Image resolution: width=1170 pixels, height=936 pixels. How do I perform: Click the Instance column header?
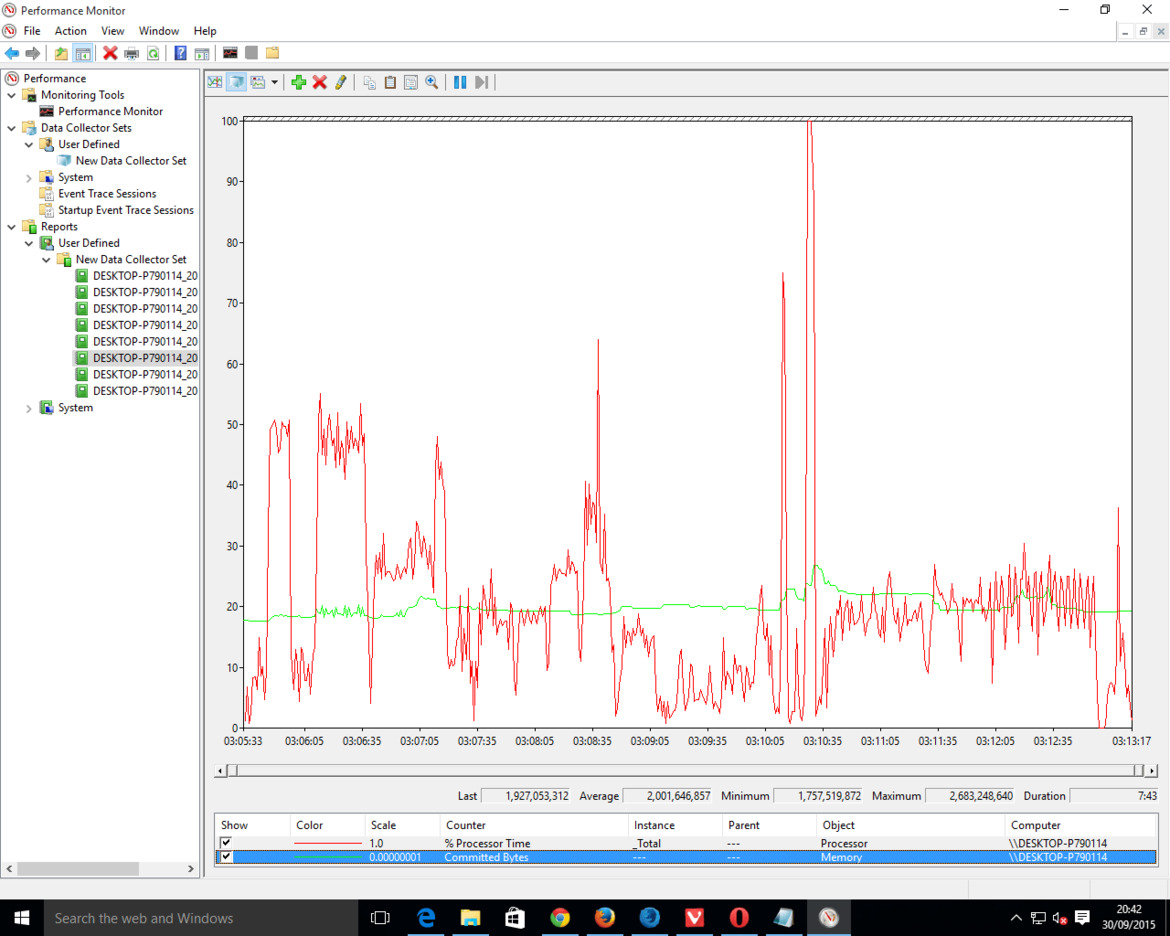coord(675,825)
